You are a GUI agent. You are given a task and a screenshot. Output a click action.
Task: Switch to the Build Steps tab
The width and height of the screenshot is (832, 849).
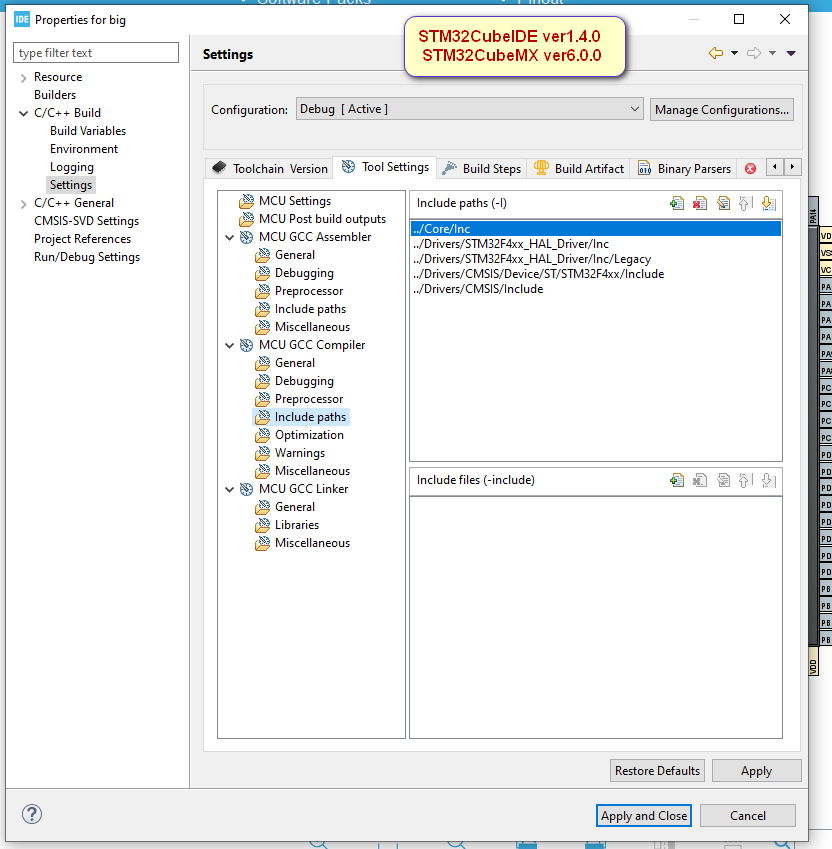click(x=481, y=168)
